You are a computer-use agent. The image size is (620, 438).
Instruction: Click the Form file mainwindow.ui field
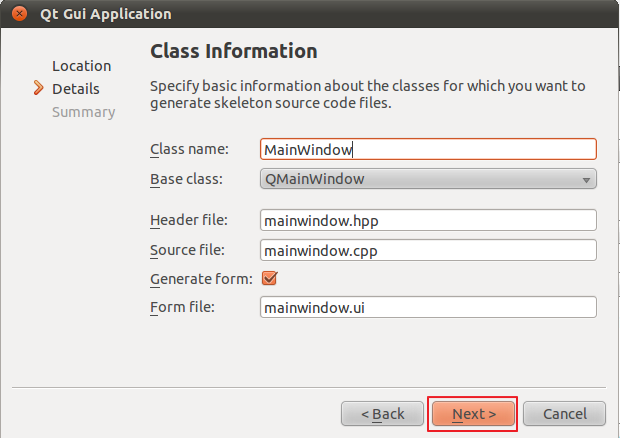[427, 307]
